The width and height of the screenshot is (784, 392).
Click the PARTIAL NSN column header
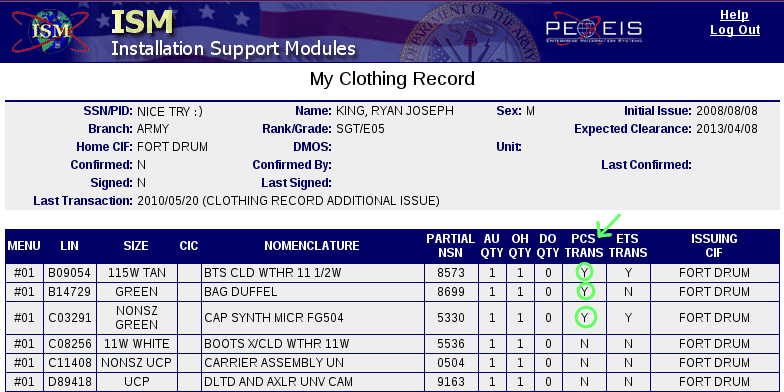click(450, 246)
